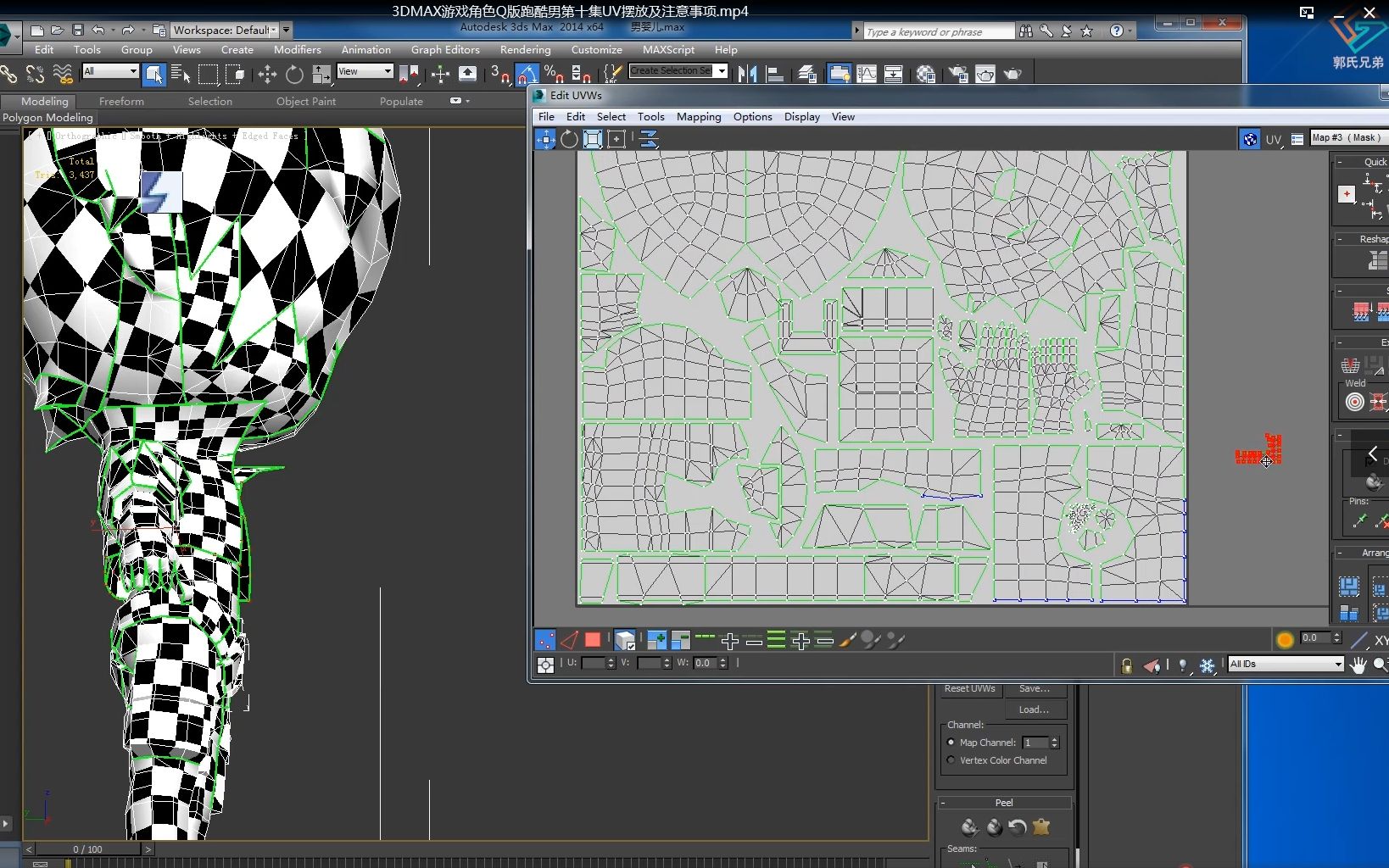The image size is (1389, 868).
Task: Toggle the checker Show Map button in UV editor
Action: point(1250,139)
